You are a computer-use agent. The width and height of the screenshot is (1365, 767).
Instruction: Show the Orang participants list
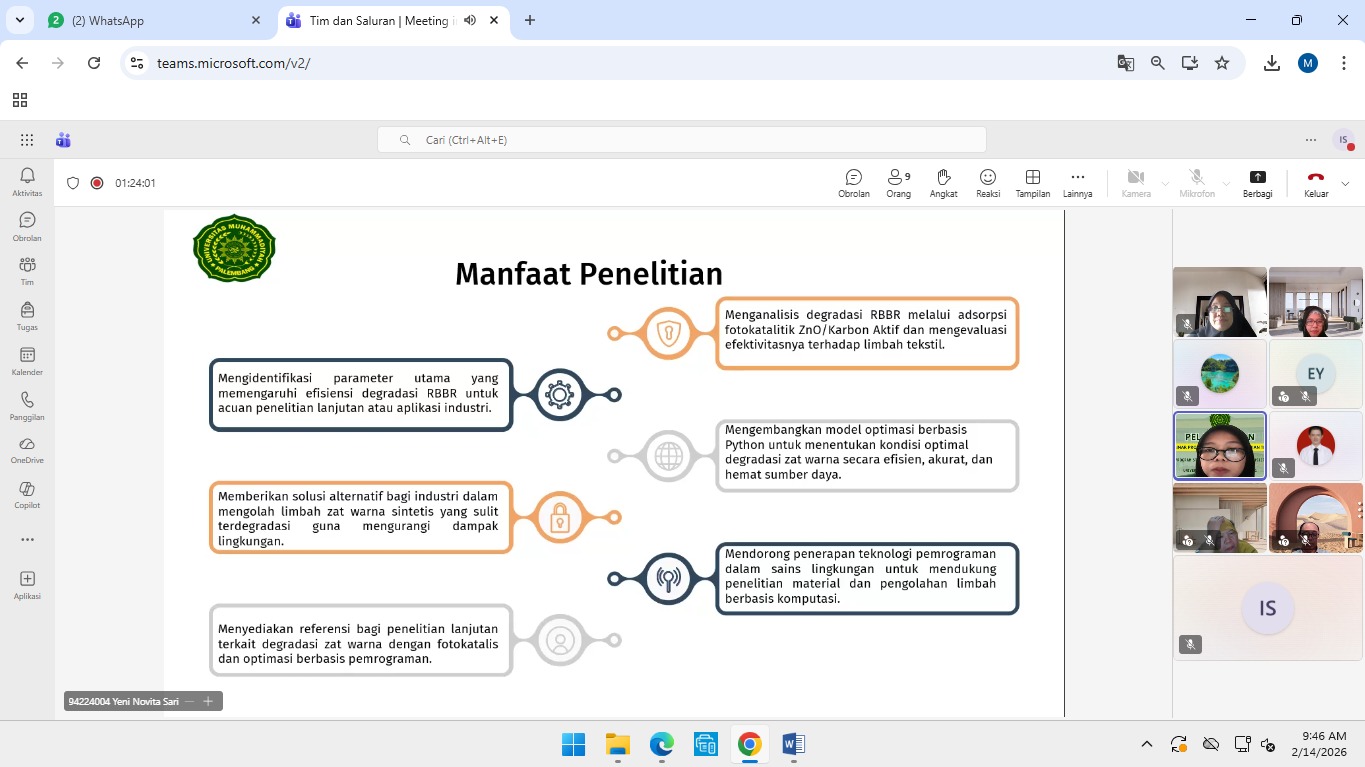point(898,182)
